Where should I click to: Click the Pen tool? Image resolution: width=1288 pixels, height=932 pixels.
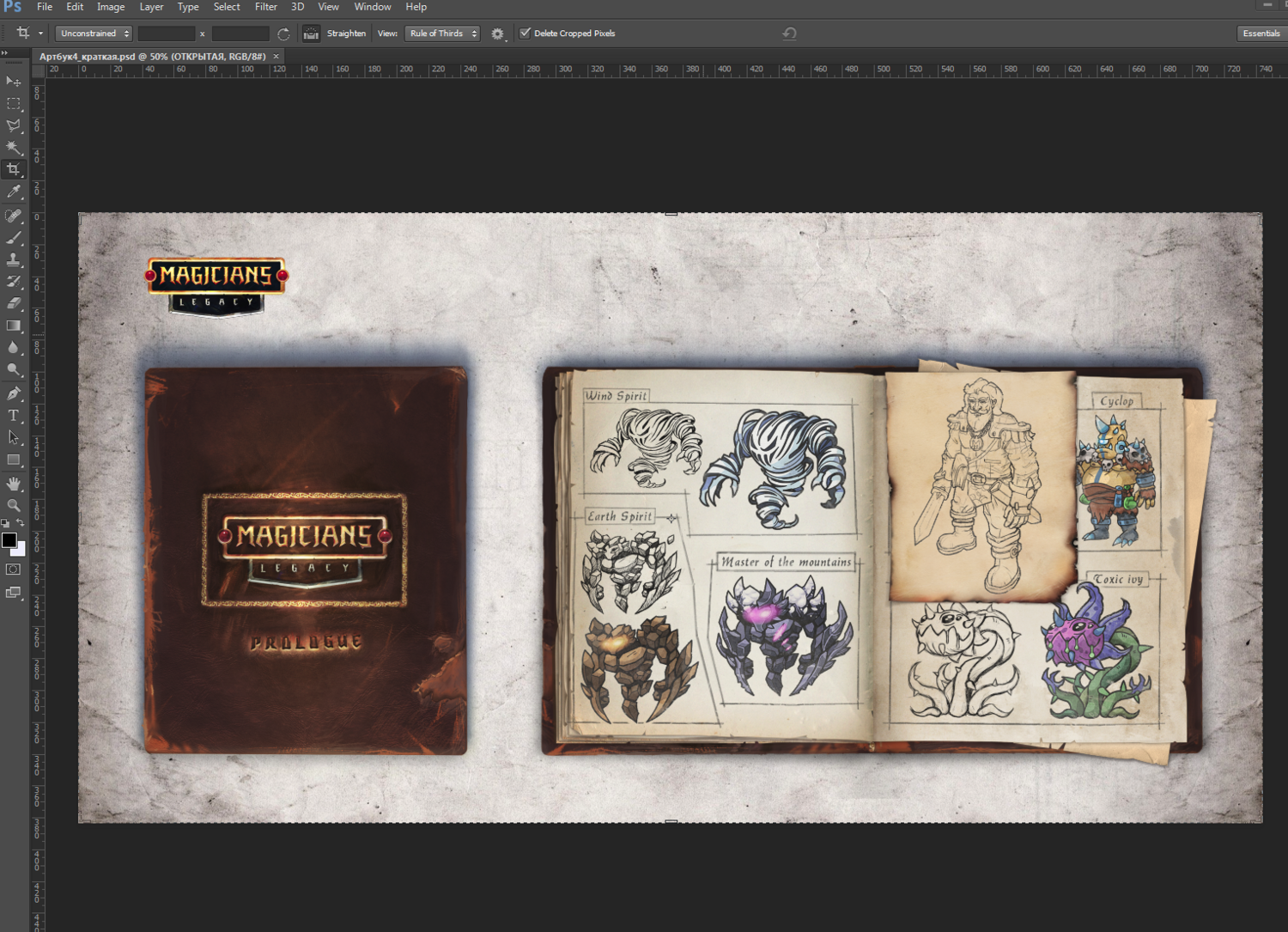14,393
